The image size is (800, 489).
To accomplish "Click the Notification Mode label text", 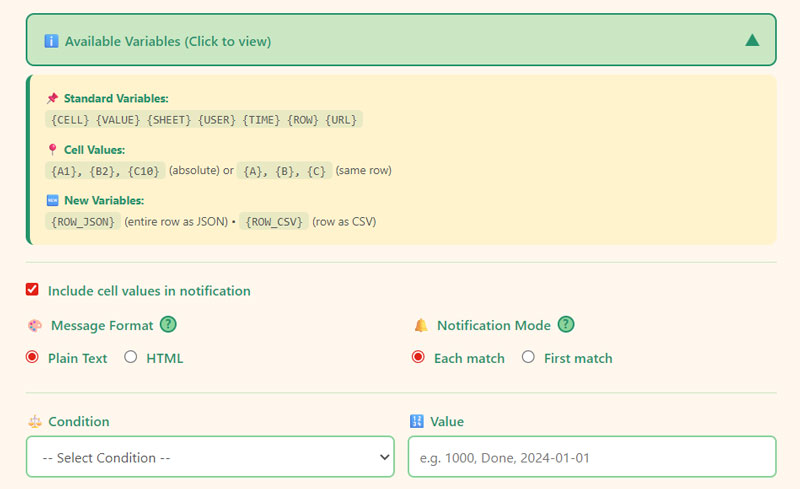I will click(x=494, y=326).
